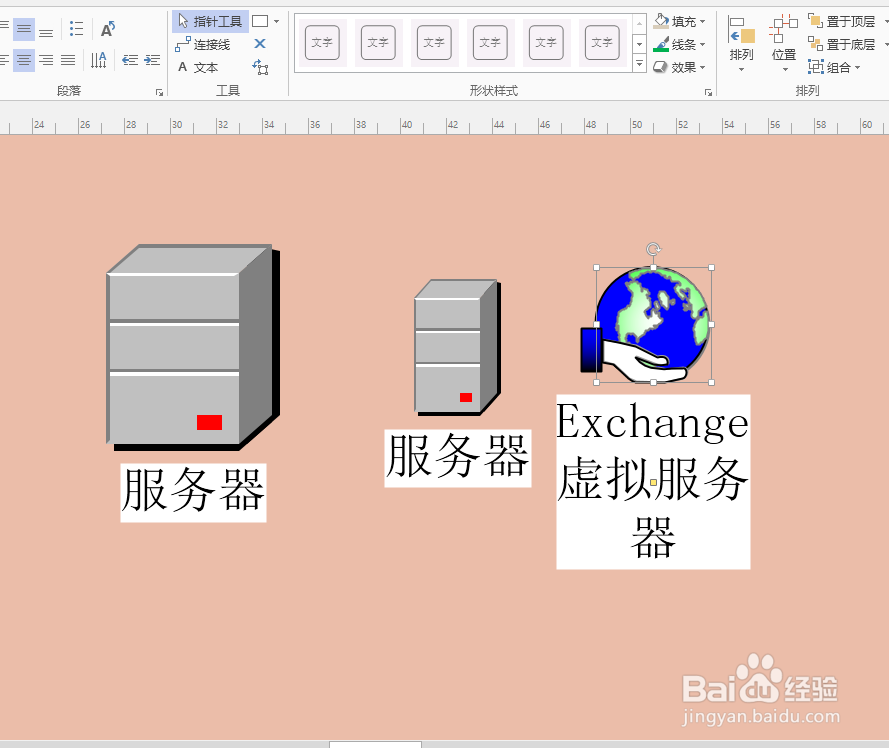Click the globe's right-middle selection handle

(x=712, y=325)
